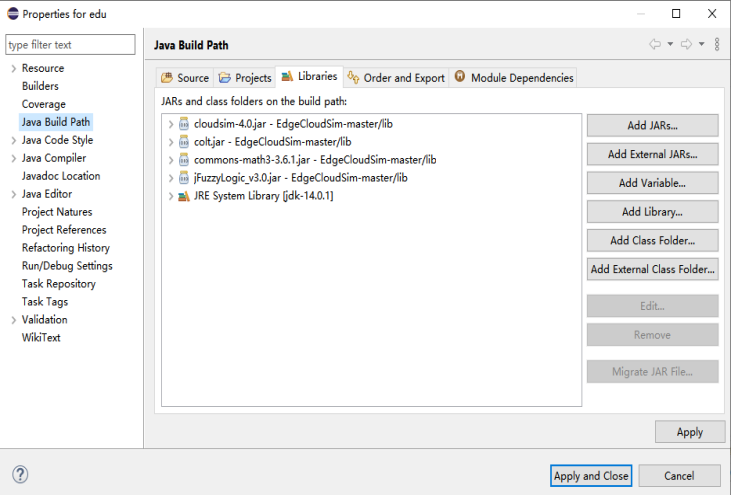Expand the jFuzzyLogic_v3.0.jar entry
The height and width of the screenshot is (496, 732).
(171, 178)
